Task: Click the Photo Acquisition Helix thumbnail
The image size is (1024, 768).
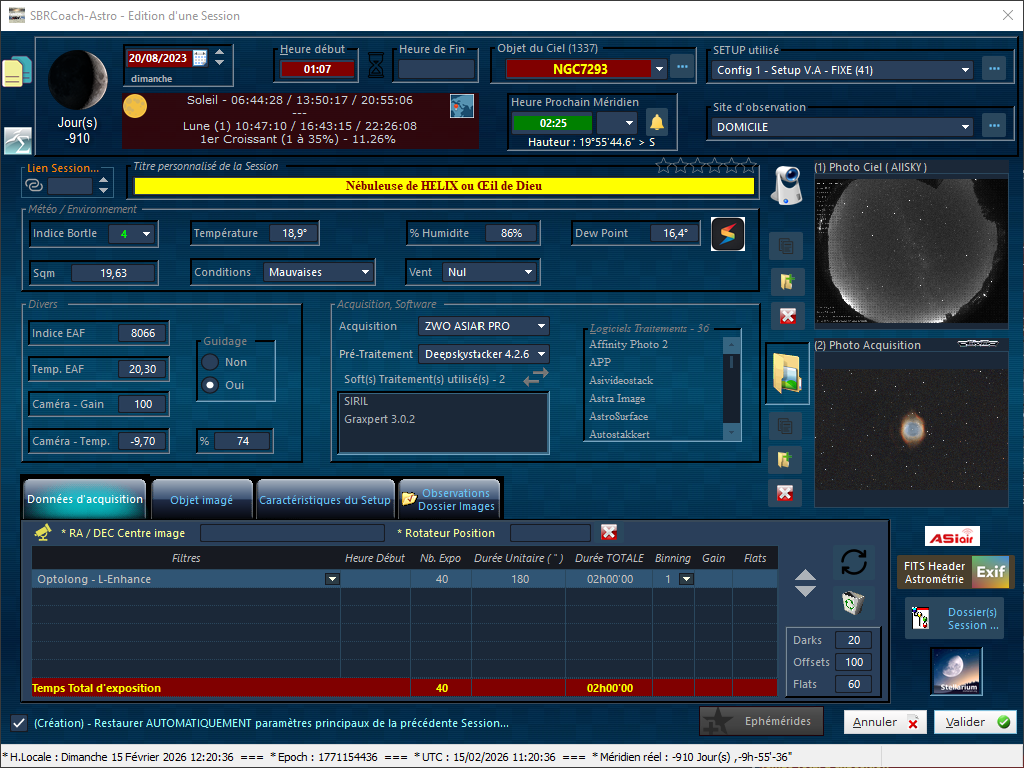Action: tap(911, 429)
